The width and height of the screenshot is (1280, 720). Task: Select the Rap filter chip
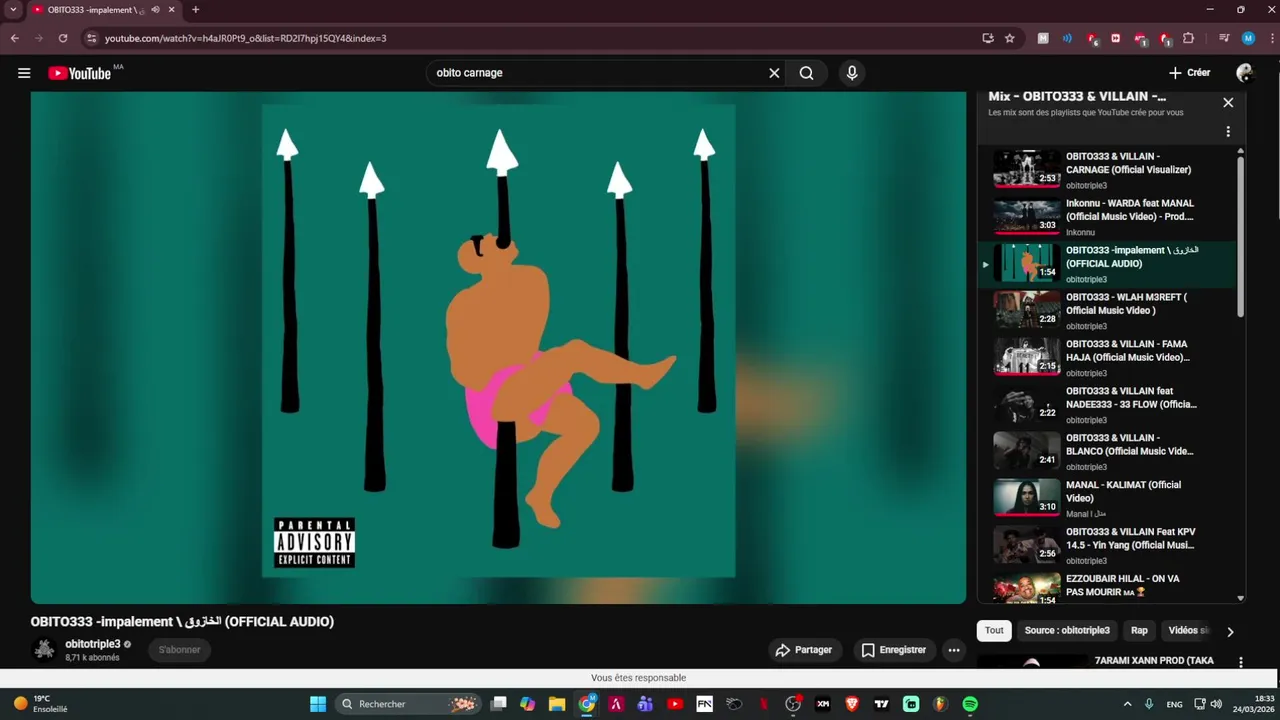pos(1139,631)
